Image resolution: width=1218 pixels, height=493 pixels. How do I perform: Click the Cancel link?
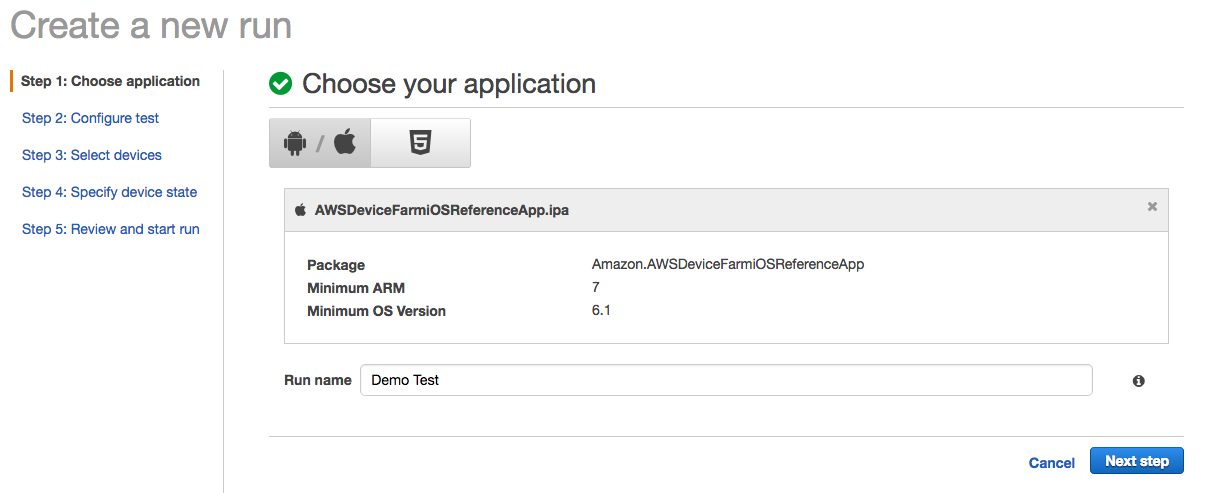(x=1052, y=463)
